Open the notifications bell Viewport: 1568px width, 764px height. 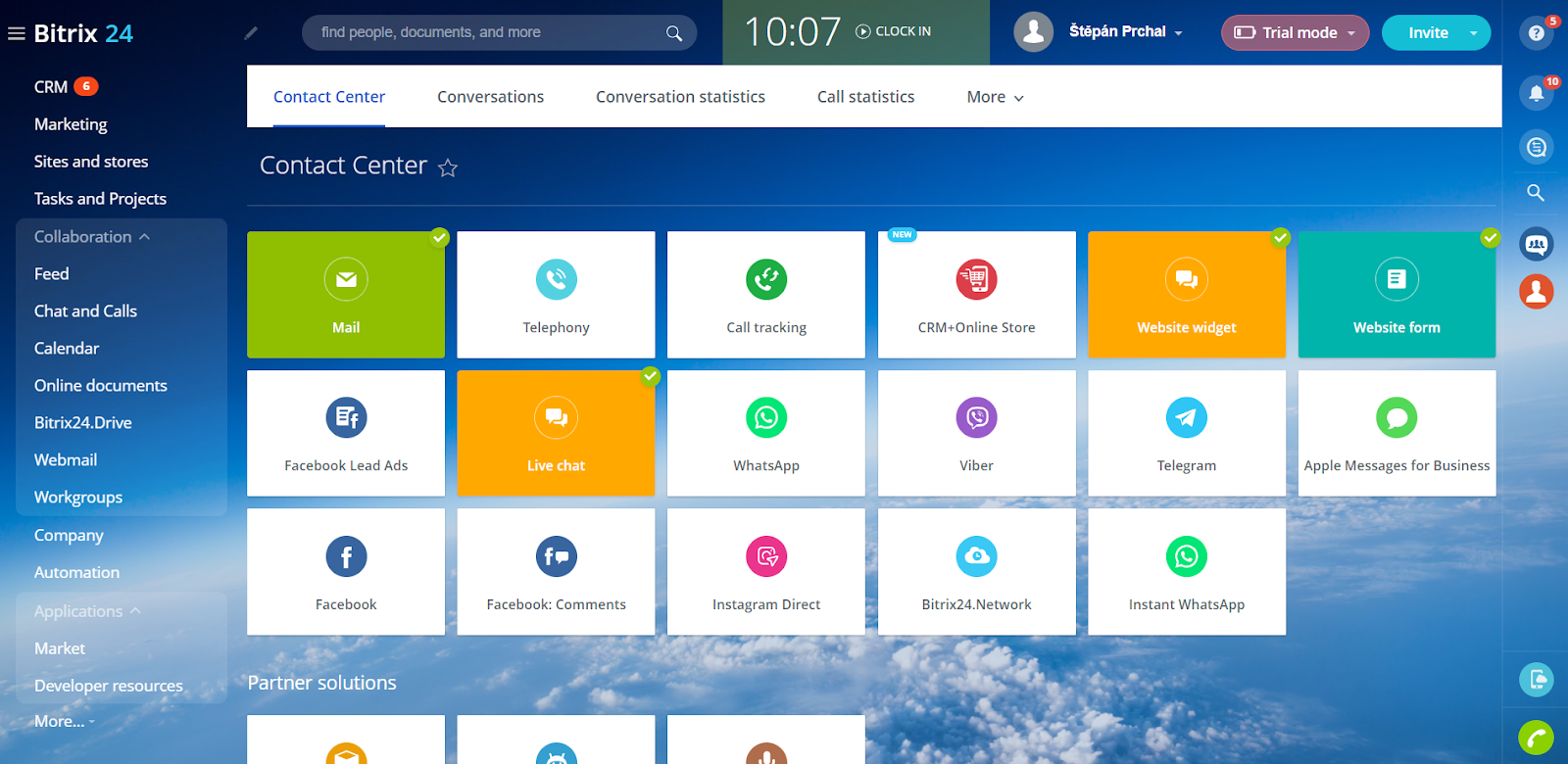coord(1536,94)
